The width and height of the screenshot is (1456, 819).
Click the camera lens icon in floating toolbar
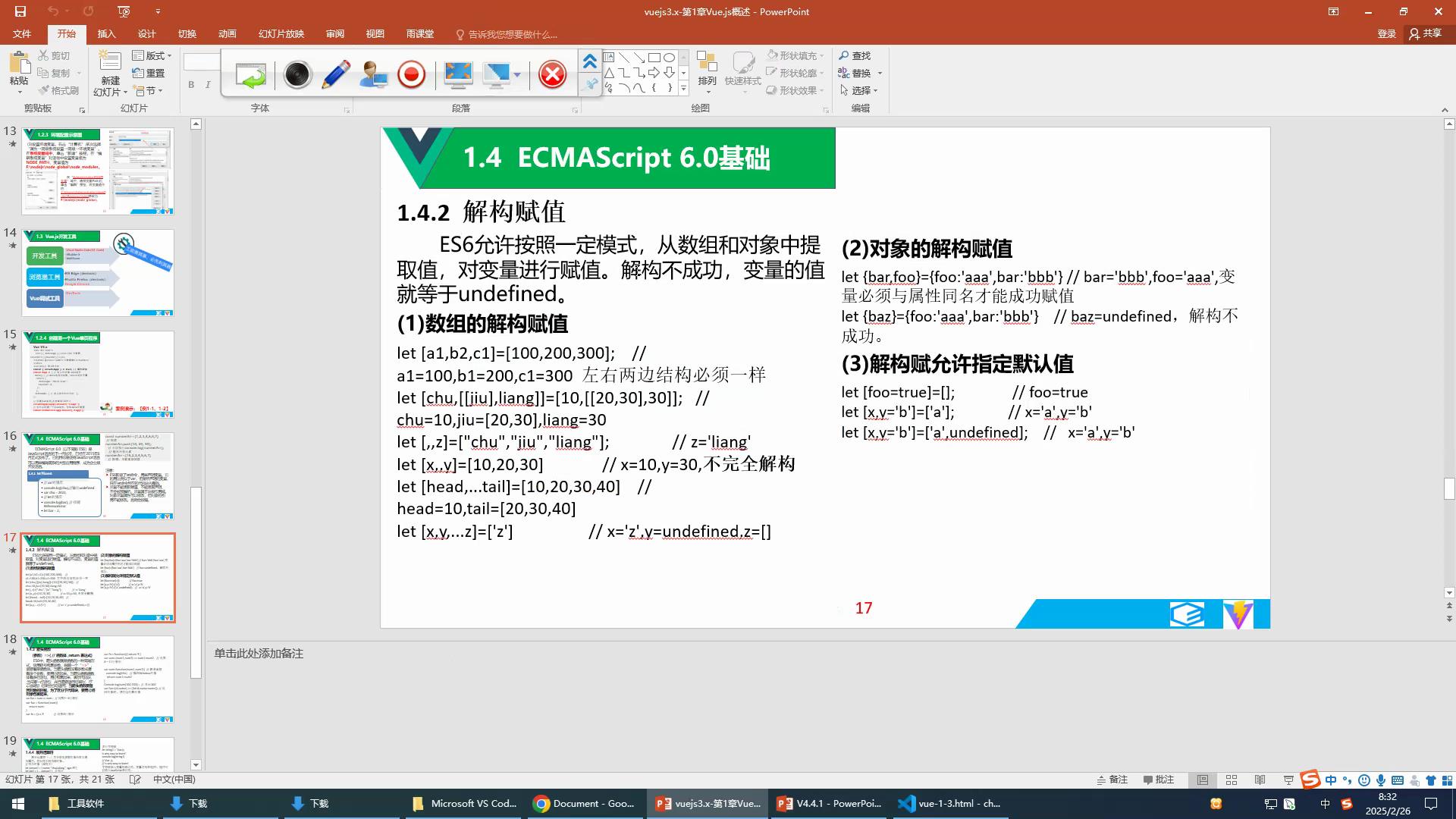297,74
